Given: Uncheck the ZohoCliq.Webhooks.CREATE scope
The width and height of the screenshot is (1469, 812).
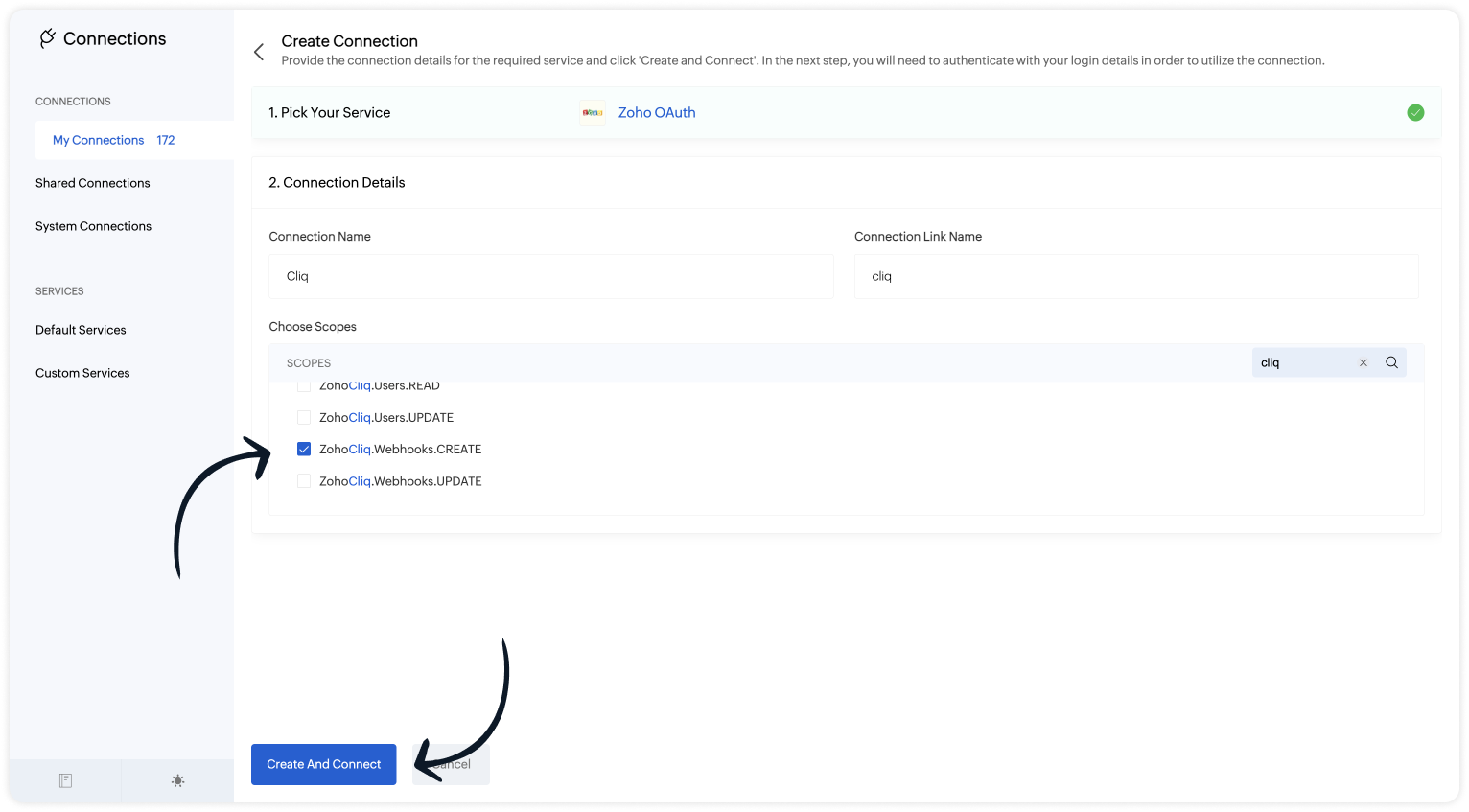Looking at the screenshot, I should [304, 448].
